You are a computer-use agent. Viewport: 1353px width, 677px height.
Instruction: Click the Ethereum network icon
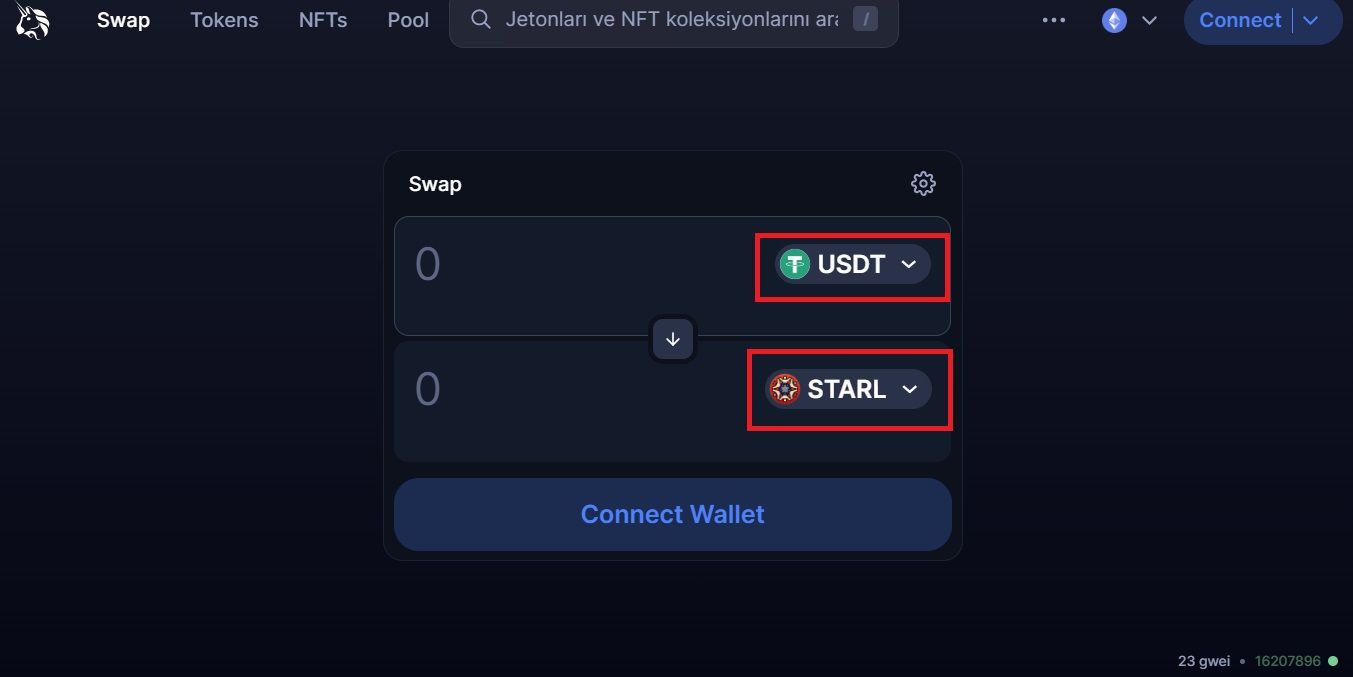[1114, 20]
